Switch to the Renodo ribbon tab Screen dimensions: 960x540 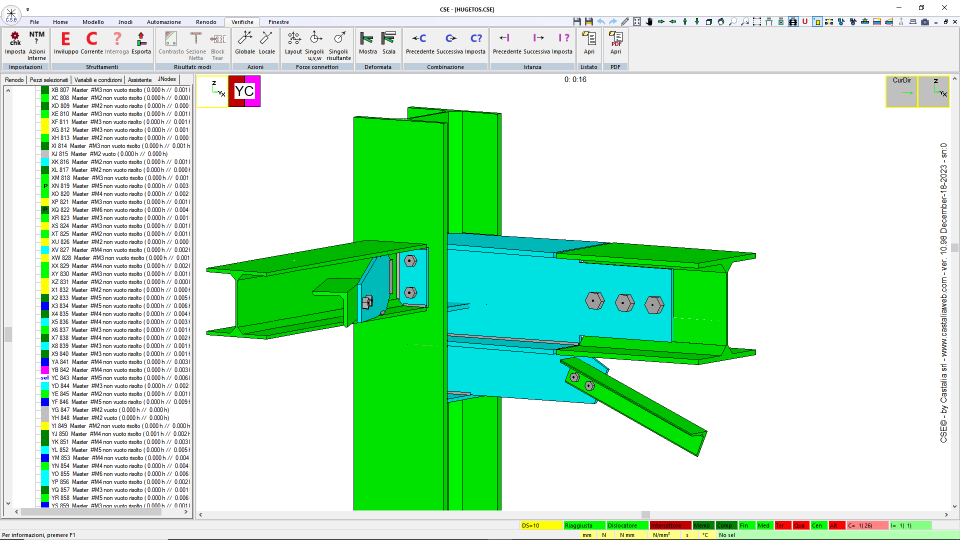click(x=206, y=22)
